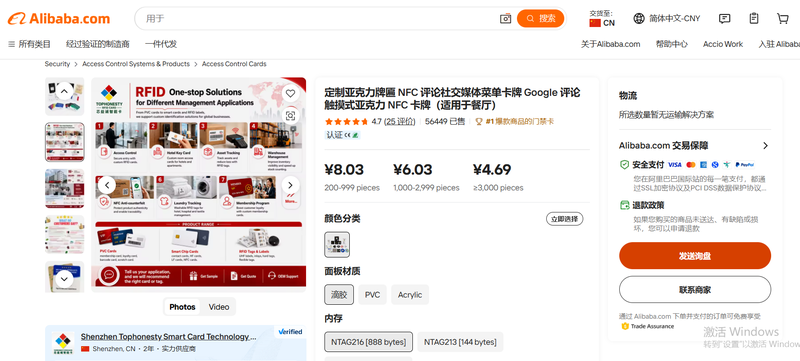Click the camera image search icon
The width and height of the screenshot is (800, 361).
pos(505,19)
